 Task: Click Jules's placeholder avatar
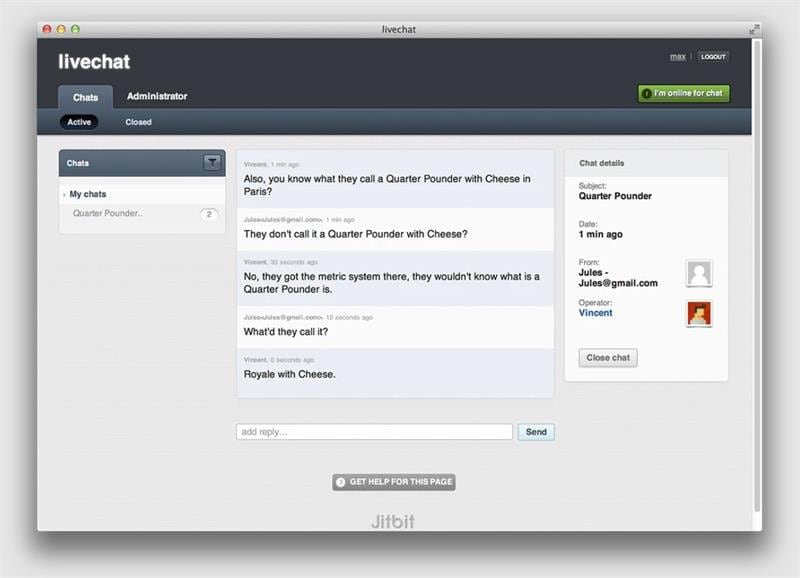click(698, 273)
